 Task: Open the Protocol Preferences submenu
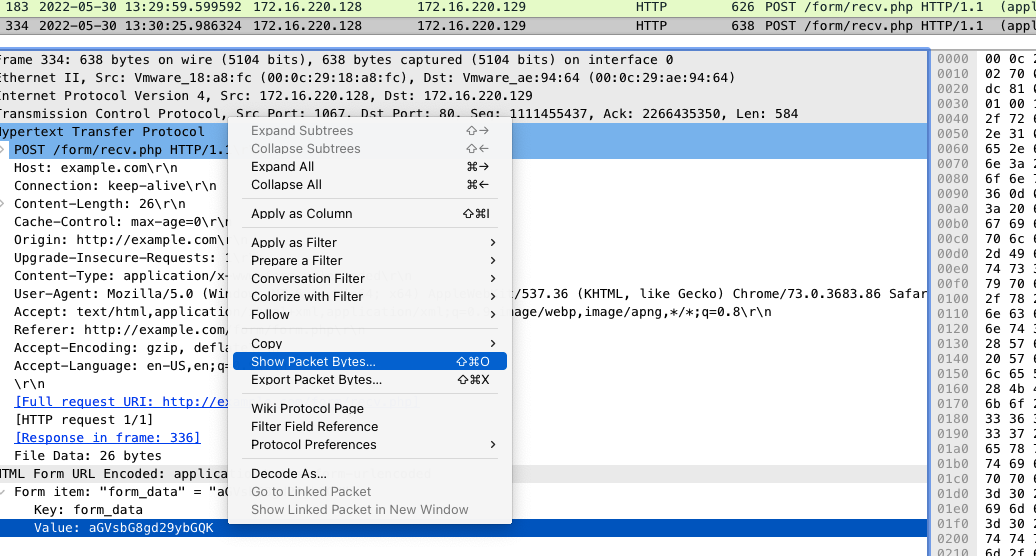coord(313,444)
